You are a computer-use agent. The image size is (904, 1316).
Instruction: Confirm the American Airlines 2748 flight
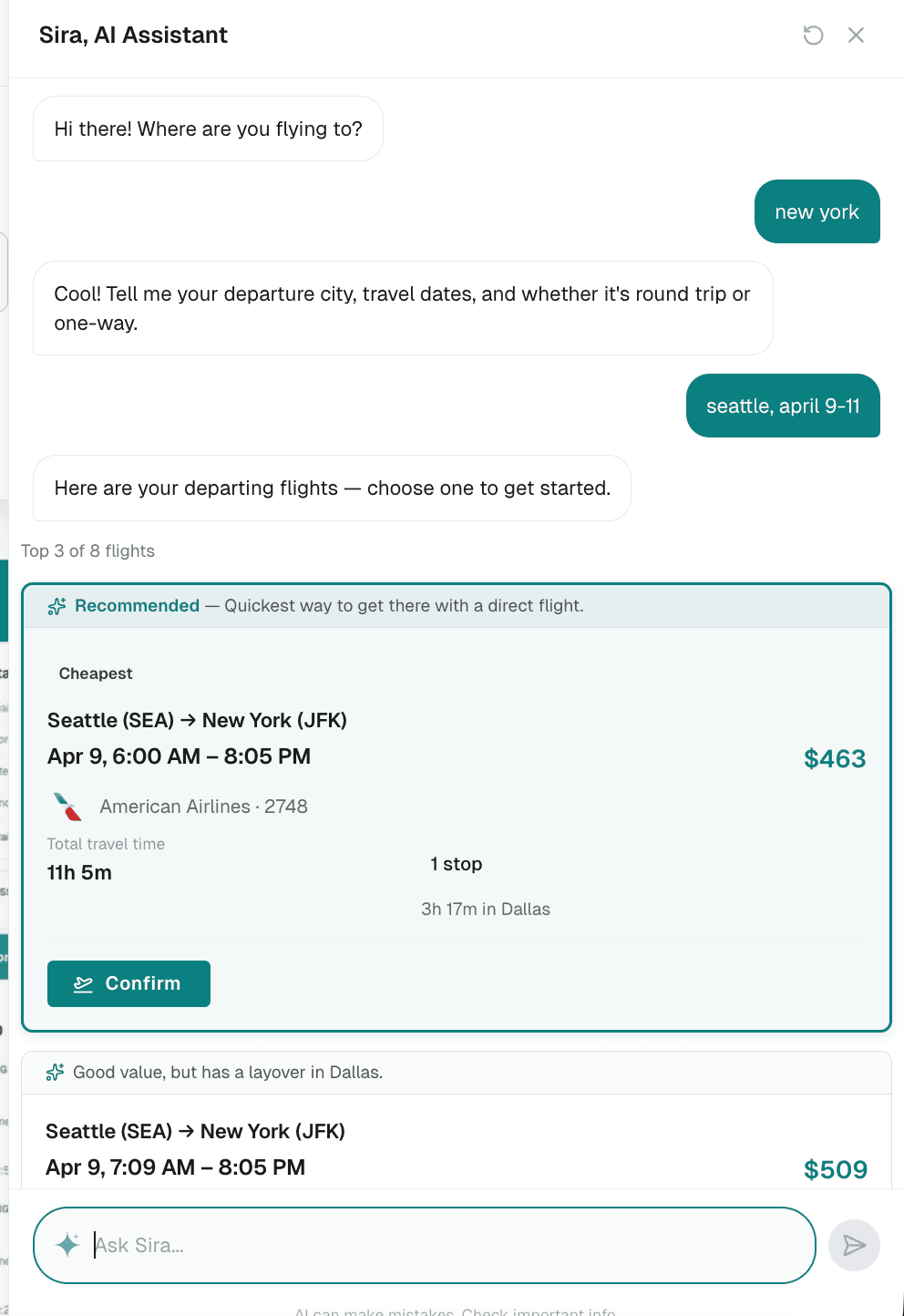pos(128,984)
